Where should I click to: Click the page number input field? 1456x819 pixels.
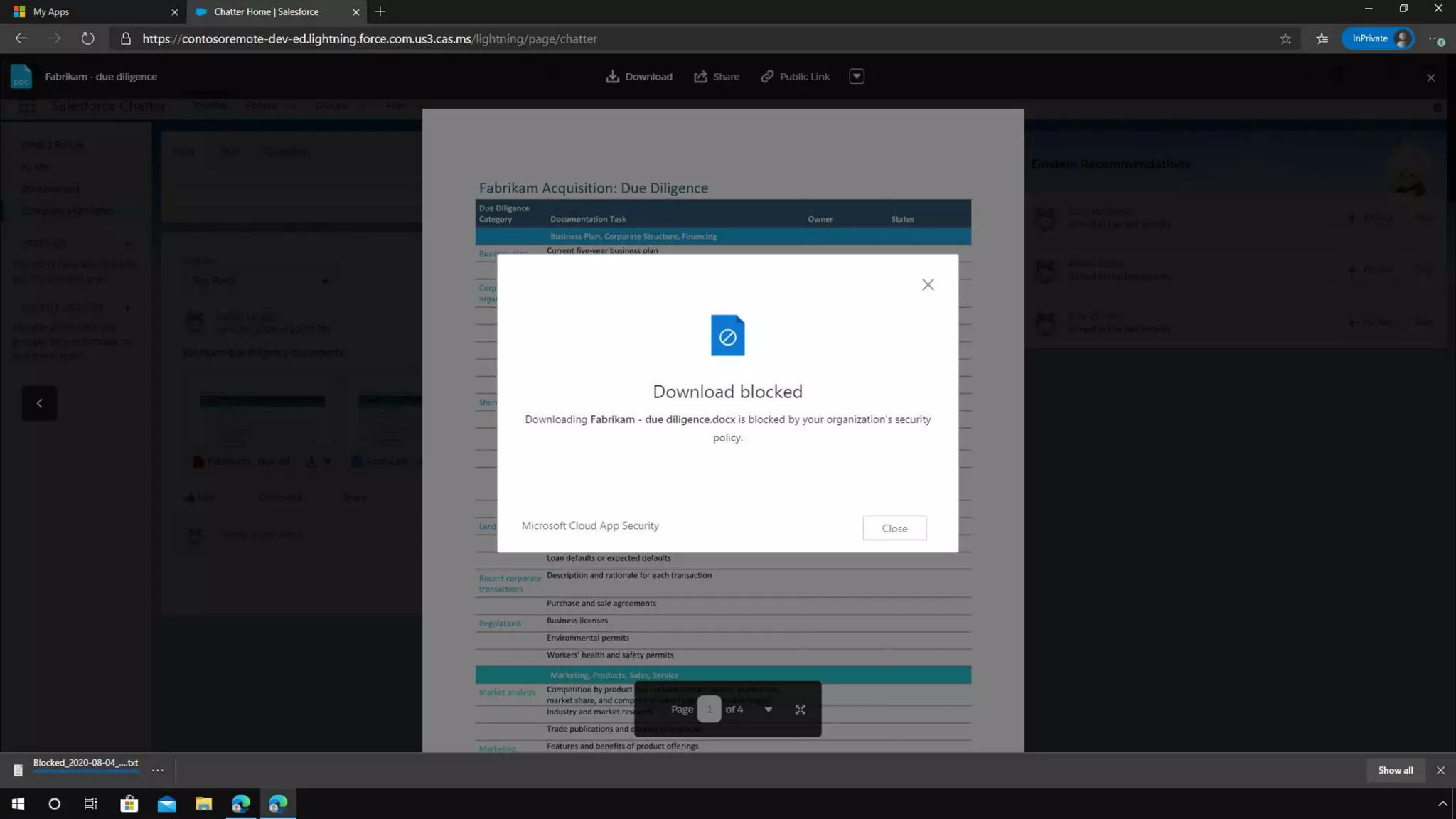point(709,710)
